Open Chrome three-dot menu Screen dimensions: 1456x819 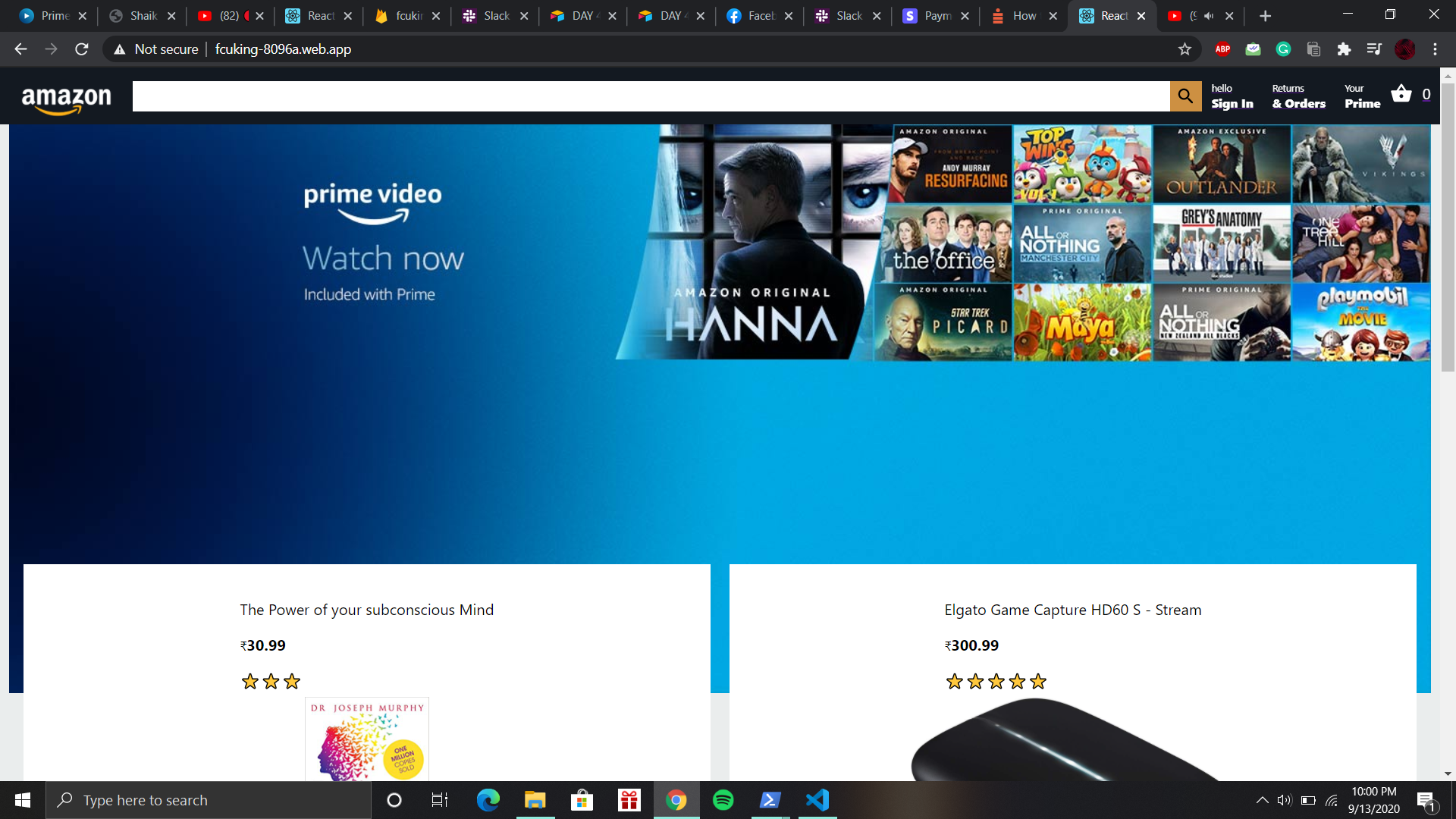[x=1435, y=49]
